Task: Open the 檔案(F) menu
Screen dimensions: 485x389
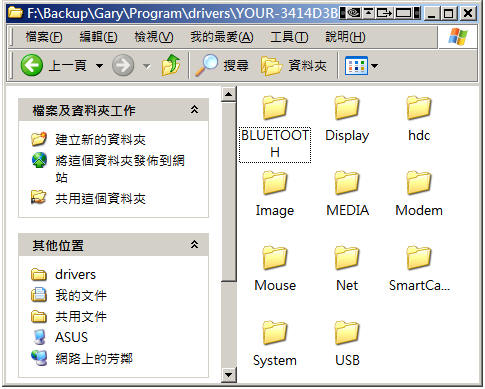Action: pos(44,37)
